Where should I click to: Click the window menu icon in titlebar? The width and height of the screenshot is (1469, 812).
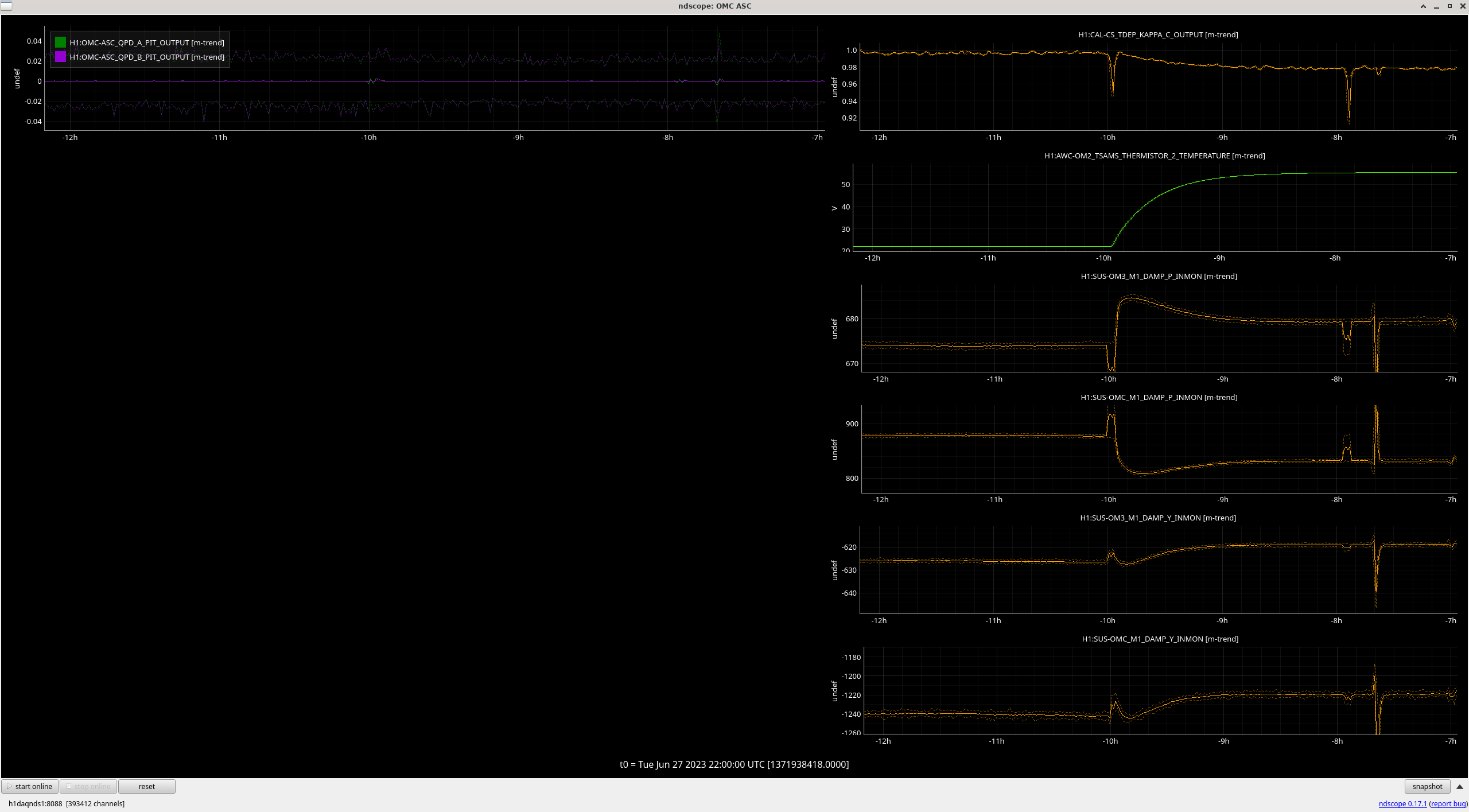point(6,6)
